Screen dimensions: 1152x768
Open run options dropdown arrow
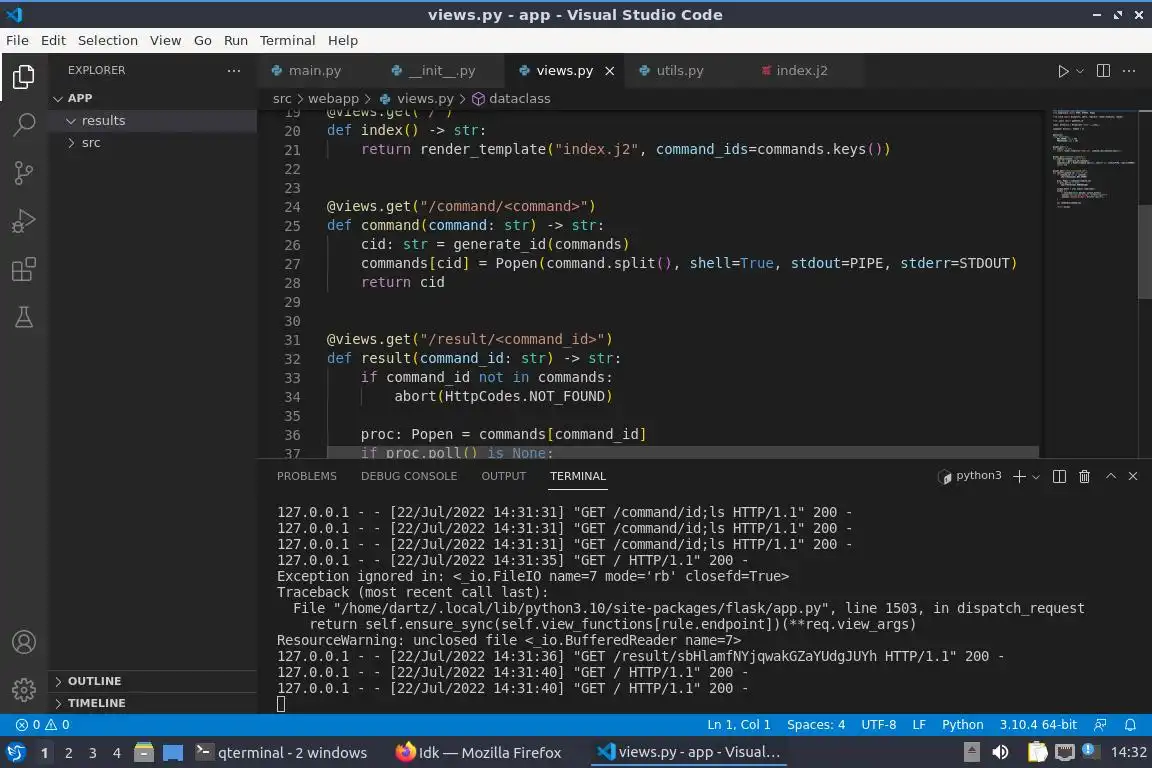pyautogui.click(x=1079, y=71)
